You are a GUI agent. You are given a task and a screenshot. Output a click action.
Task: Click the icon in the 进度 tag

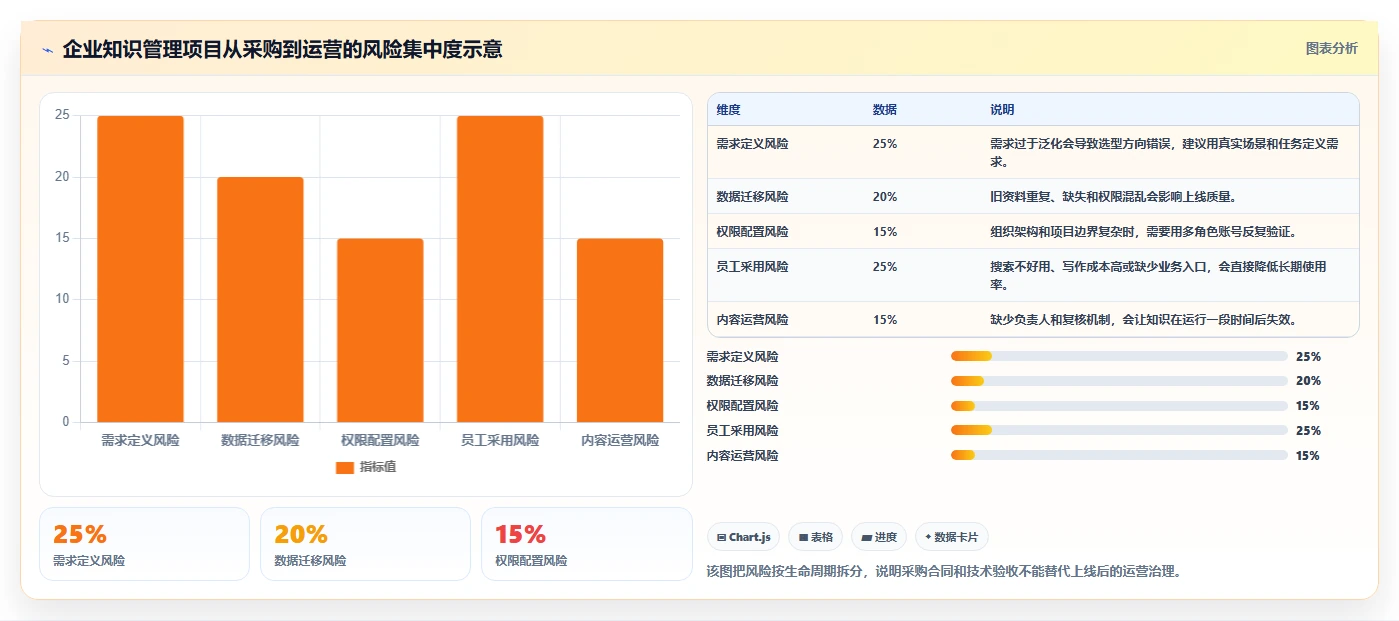866,538
